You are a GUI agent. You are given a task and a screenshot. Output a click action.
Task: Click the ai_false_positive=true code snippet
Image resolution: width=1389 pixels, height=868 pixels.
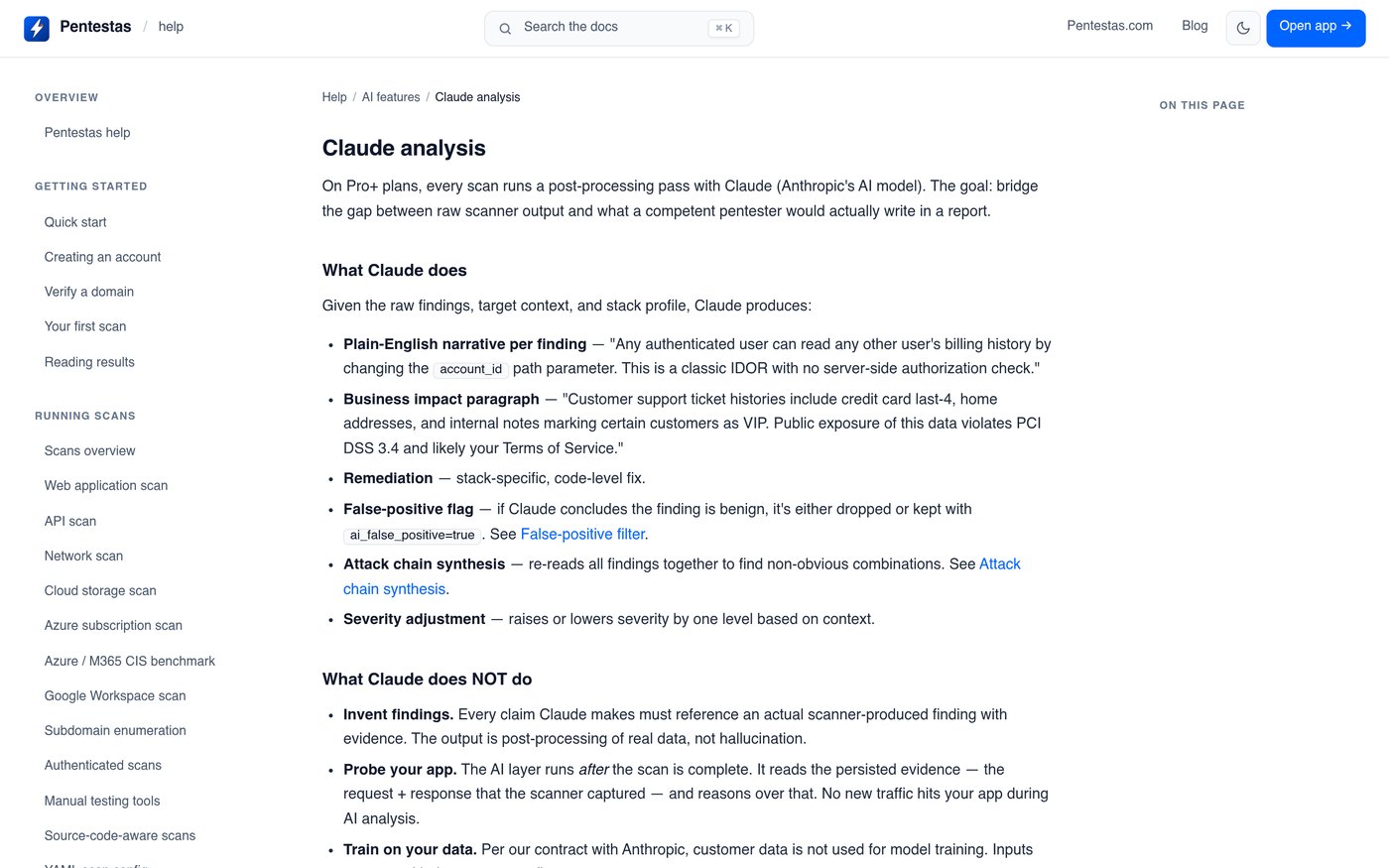point(412,535)
